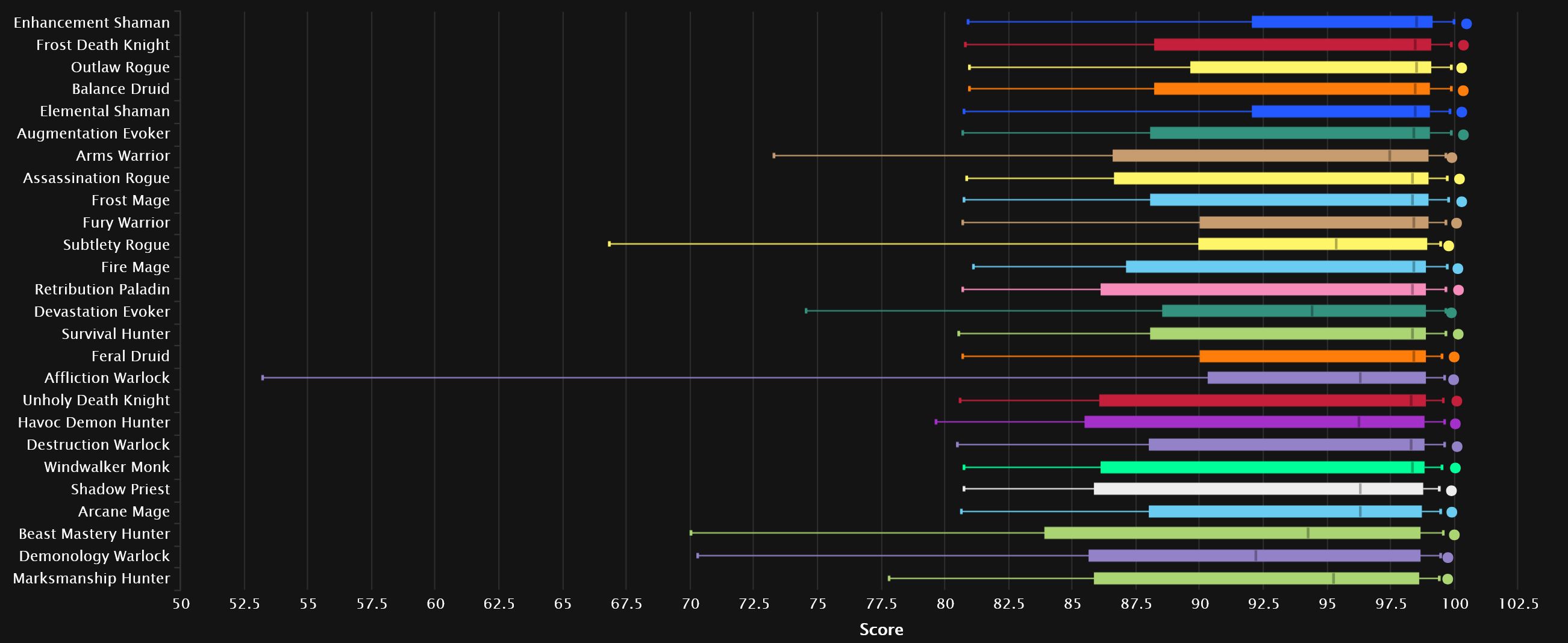This screenshot has width=1568, height=643.
Task: Click the Score axis title
Action: [x=881, y=630]
